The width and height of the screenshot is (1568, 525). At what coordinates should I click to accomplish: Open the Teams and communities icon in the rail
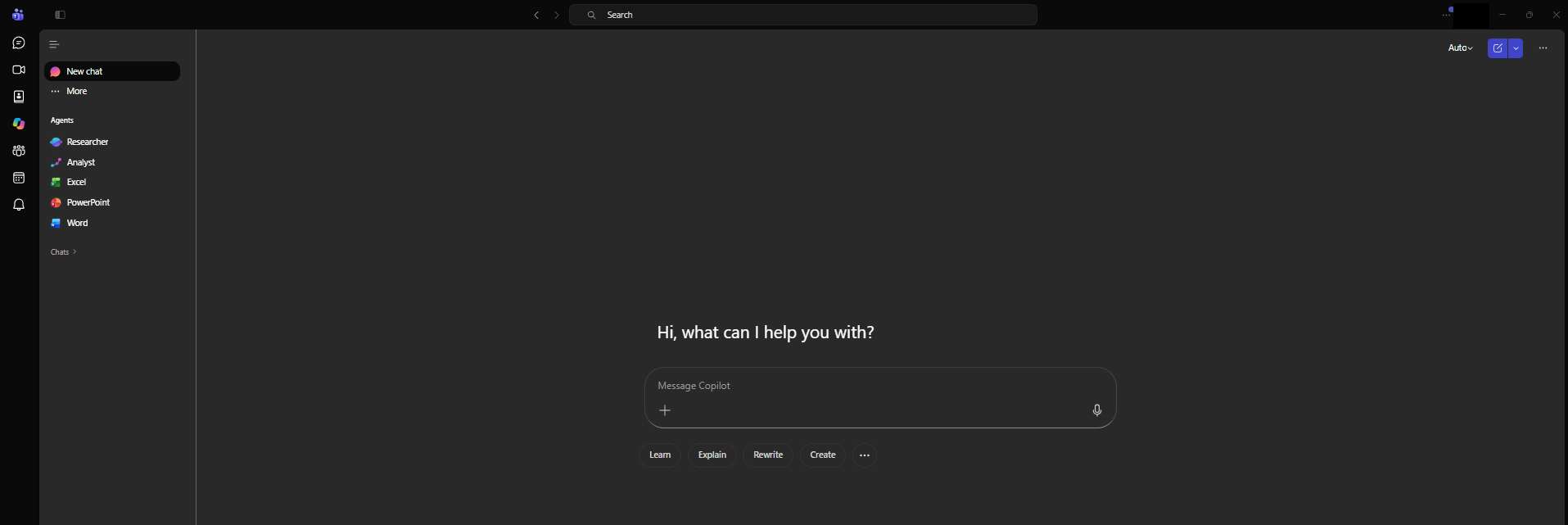point(19,151)
